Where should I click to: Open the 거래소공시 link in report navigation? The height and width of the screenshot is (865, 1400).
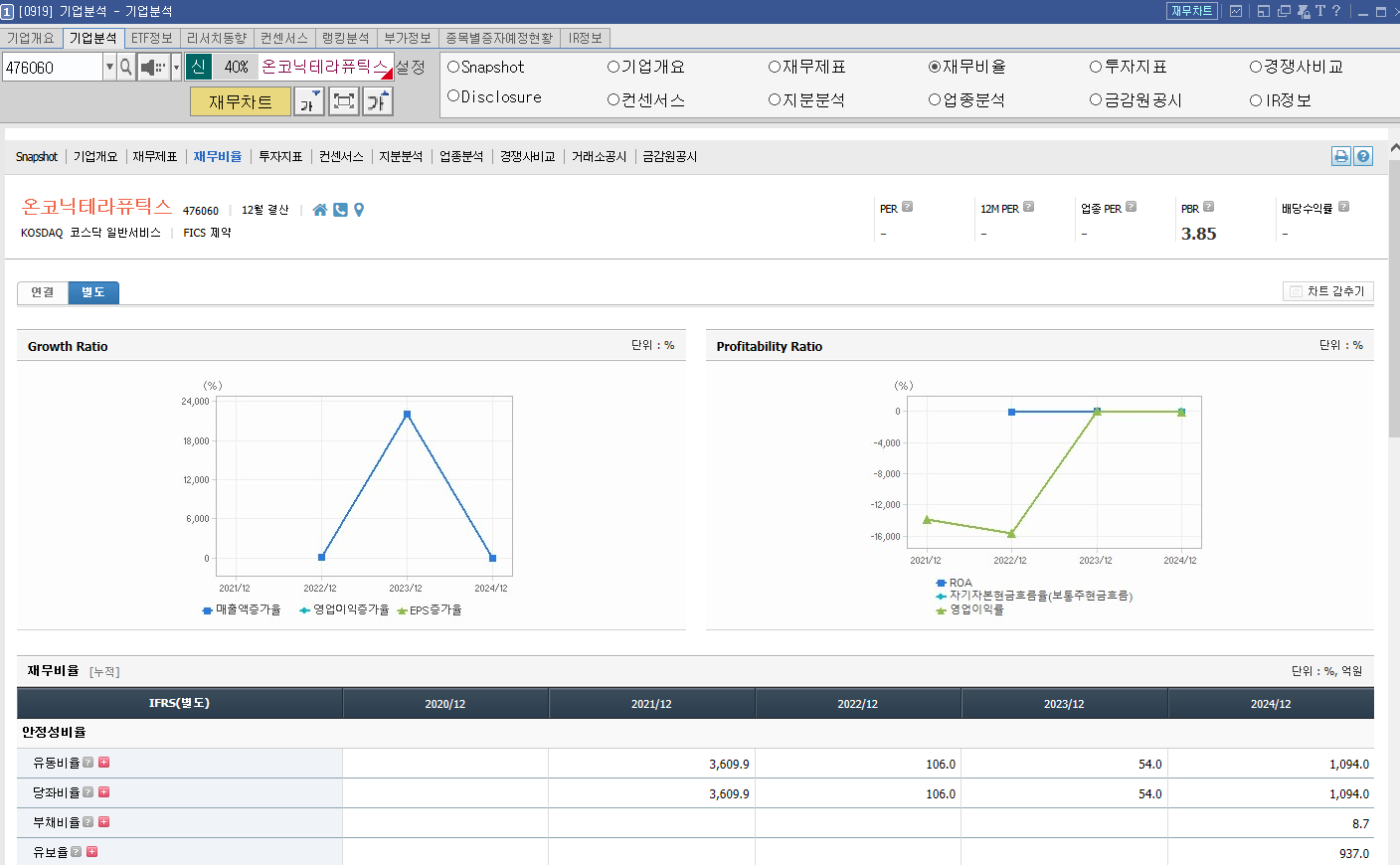(x=599, y=157)
